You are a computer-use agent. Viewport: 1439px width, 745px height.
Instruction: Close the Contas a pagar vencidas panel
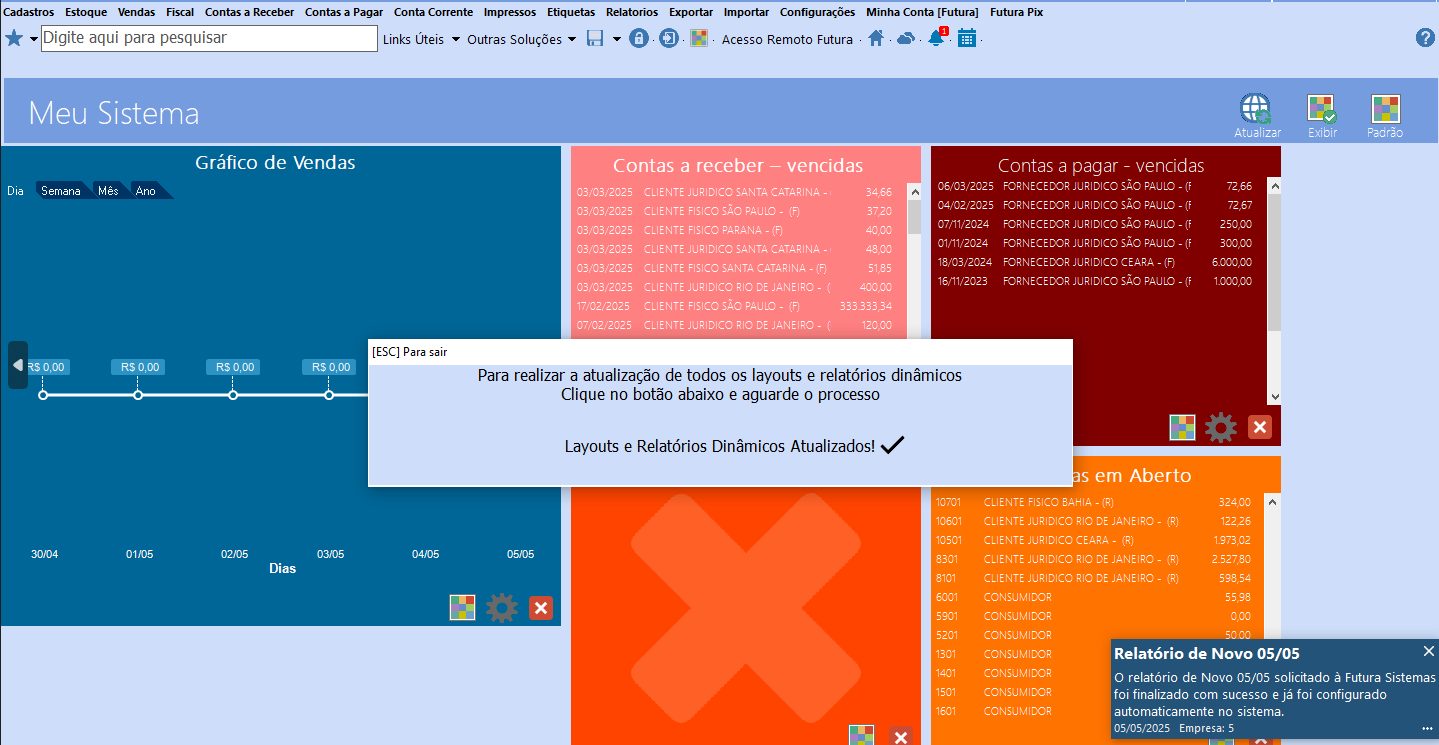pyautogui.click(x=1260, y=428)
